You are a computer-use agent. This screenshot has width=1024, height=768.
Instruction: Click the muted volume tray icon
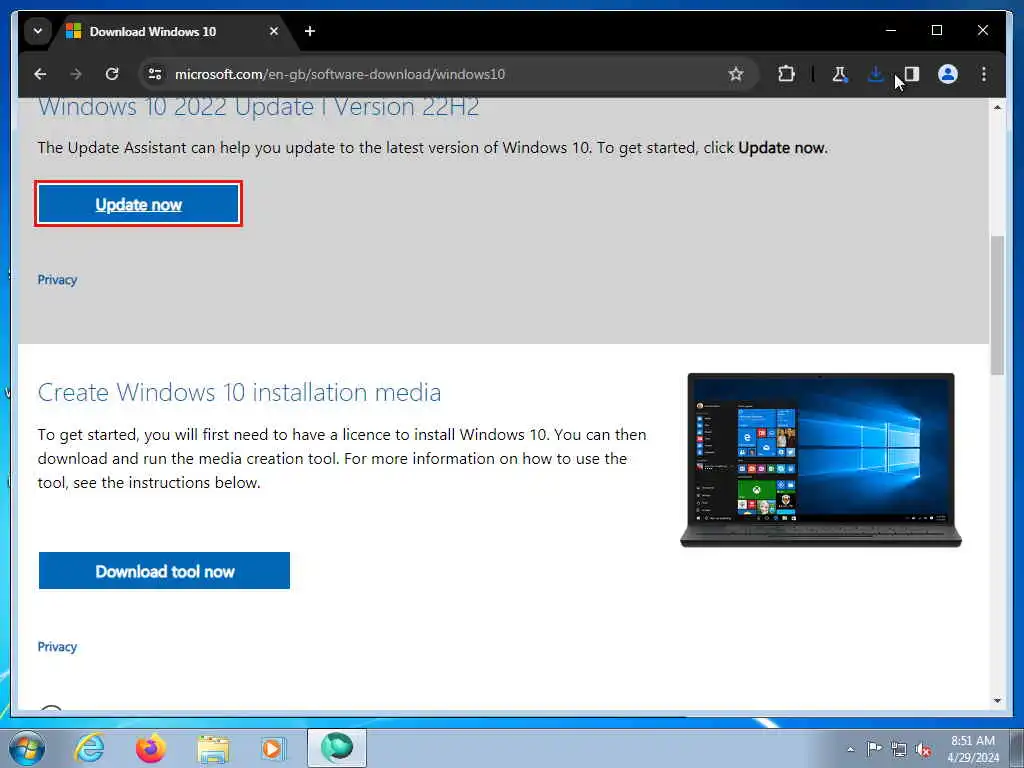click(x=923, y=750)
